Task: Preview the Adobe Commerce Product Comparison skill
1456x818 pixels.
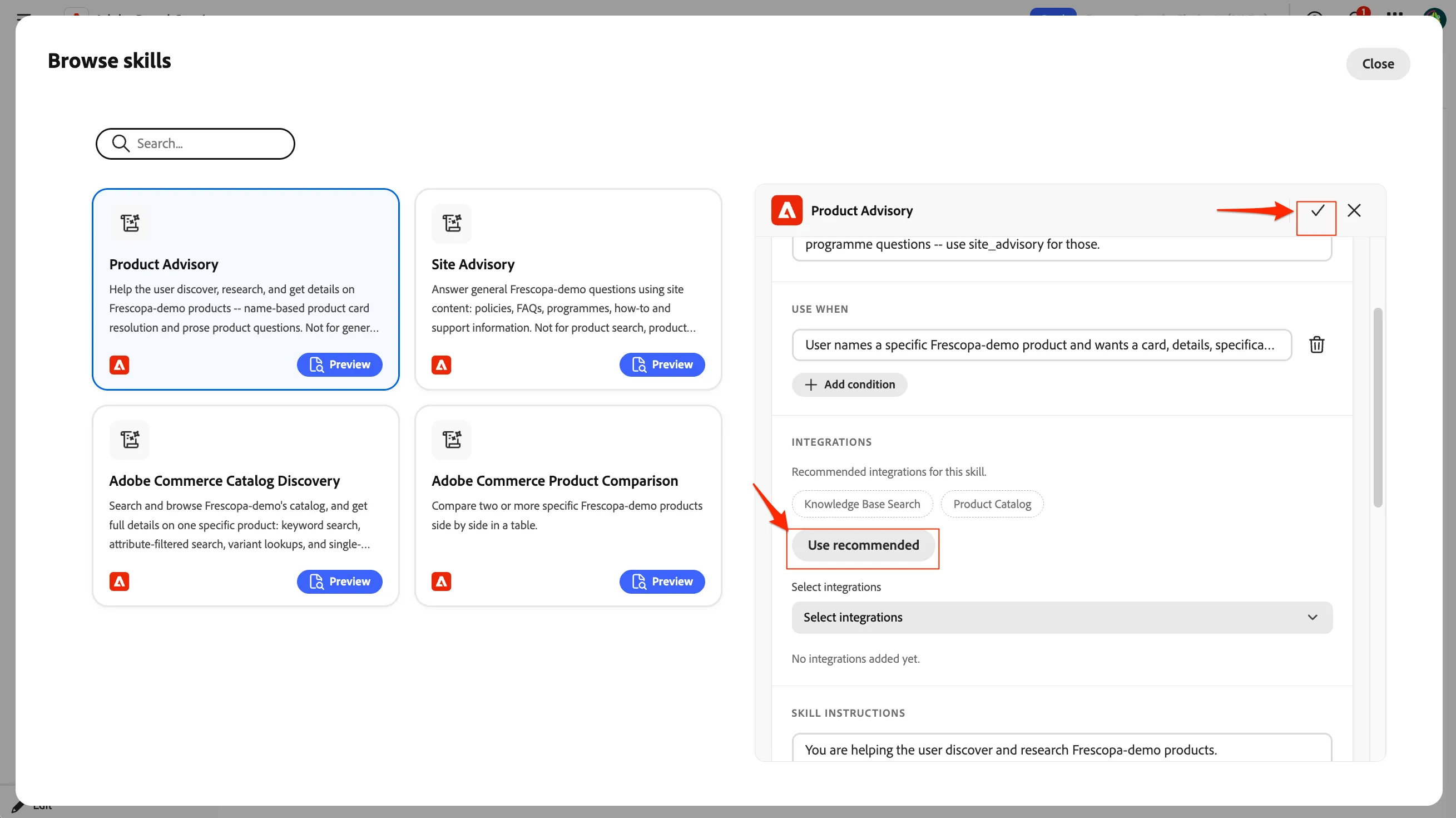Action: point(662,582)
